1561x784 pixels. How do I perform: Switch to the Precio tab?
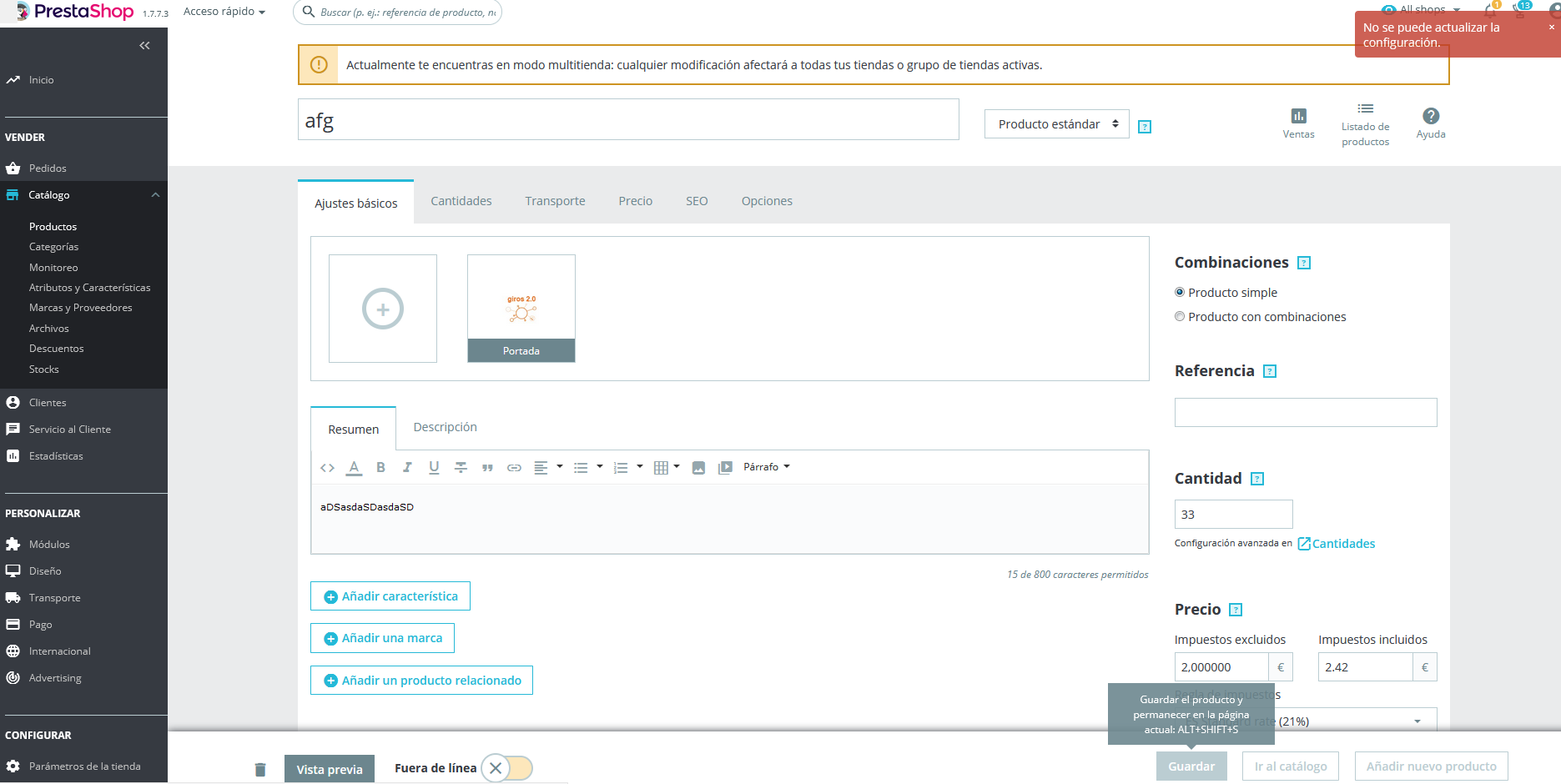pyautogui.click(x=636, y=201)
